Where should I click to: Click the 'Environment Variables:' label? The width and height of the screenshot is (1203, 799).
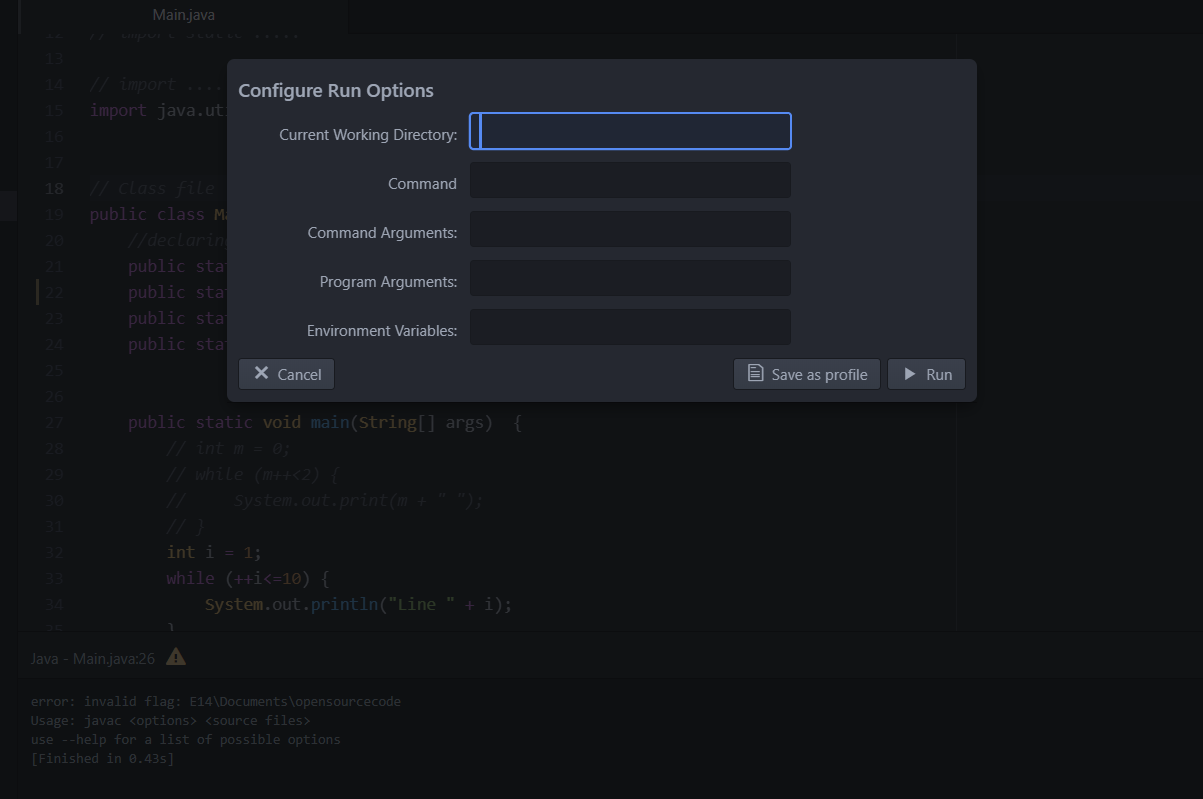click(x=382, y=330)
